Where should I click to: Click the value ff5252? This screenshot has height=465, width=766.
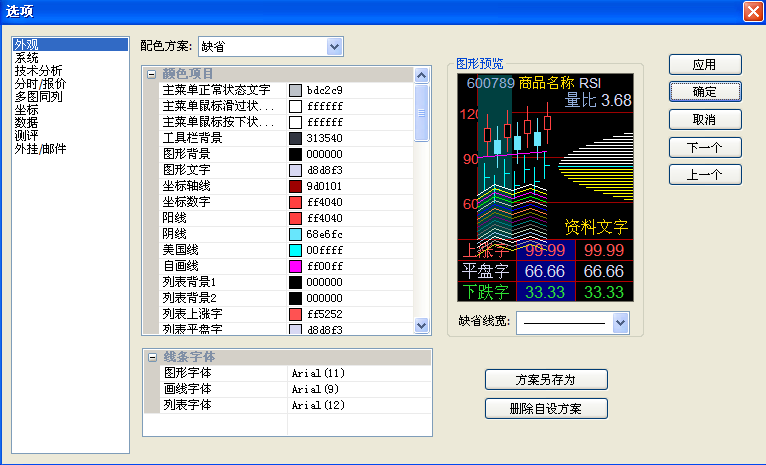click(324, 314)
